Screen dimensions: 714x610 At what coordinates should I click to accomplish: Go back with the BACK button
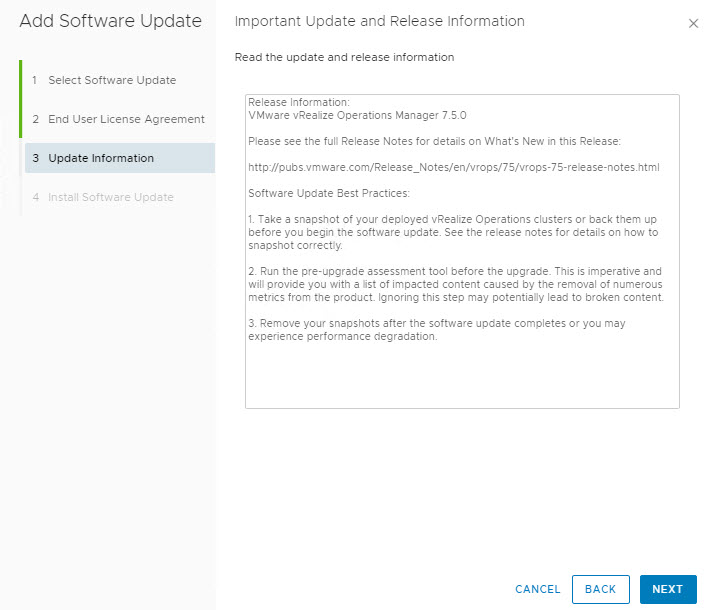600,589
